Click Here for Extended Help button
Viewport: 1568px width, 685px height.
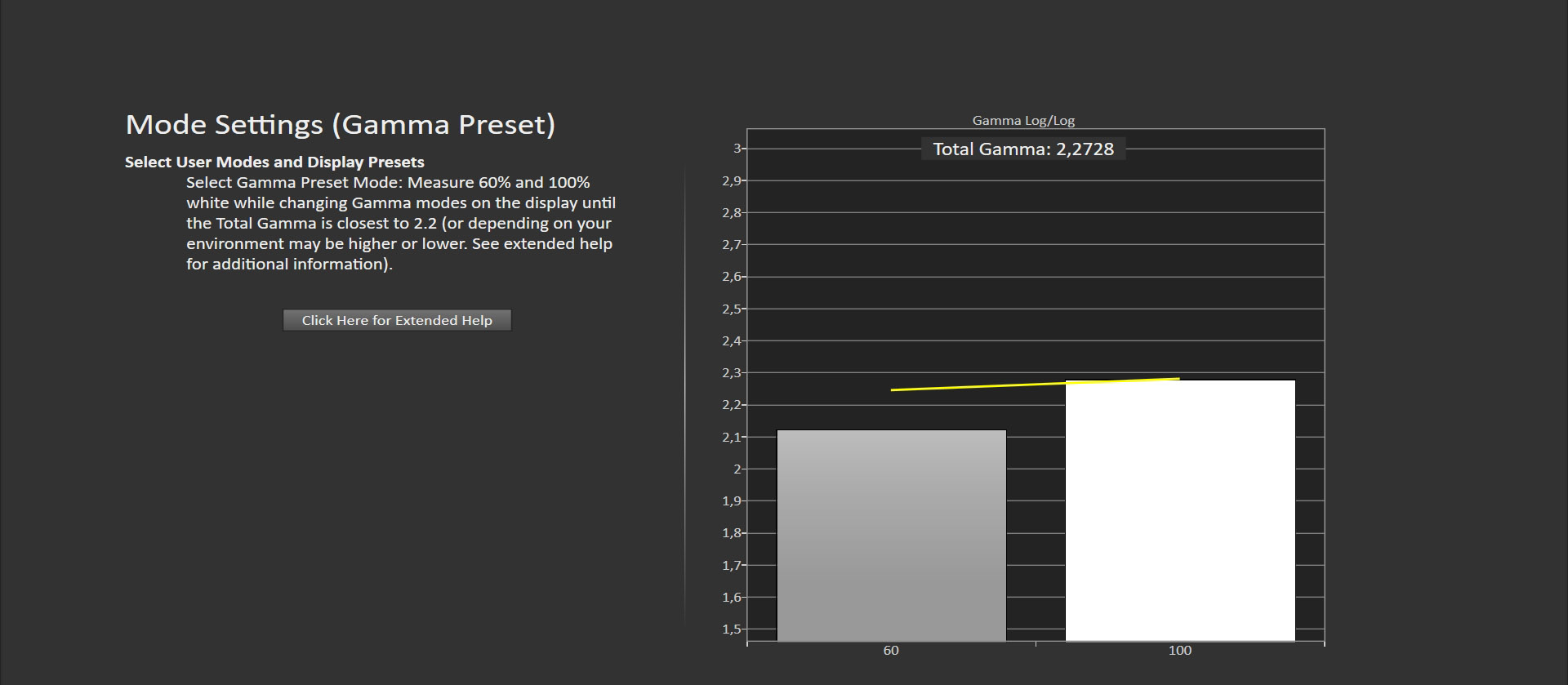click(397, 320)
